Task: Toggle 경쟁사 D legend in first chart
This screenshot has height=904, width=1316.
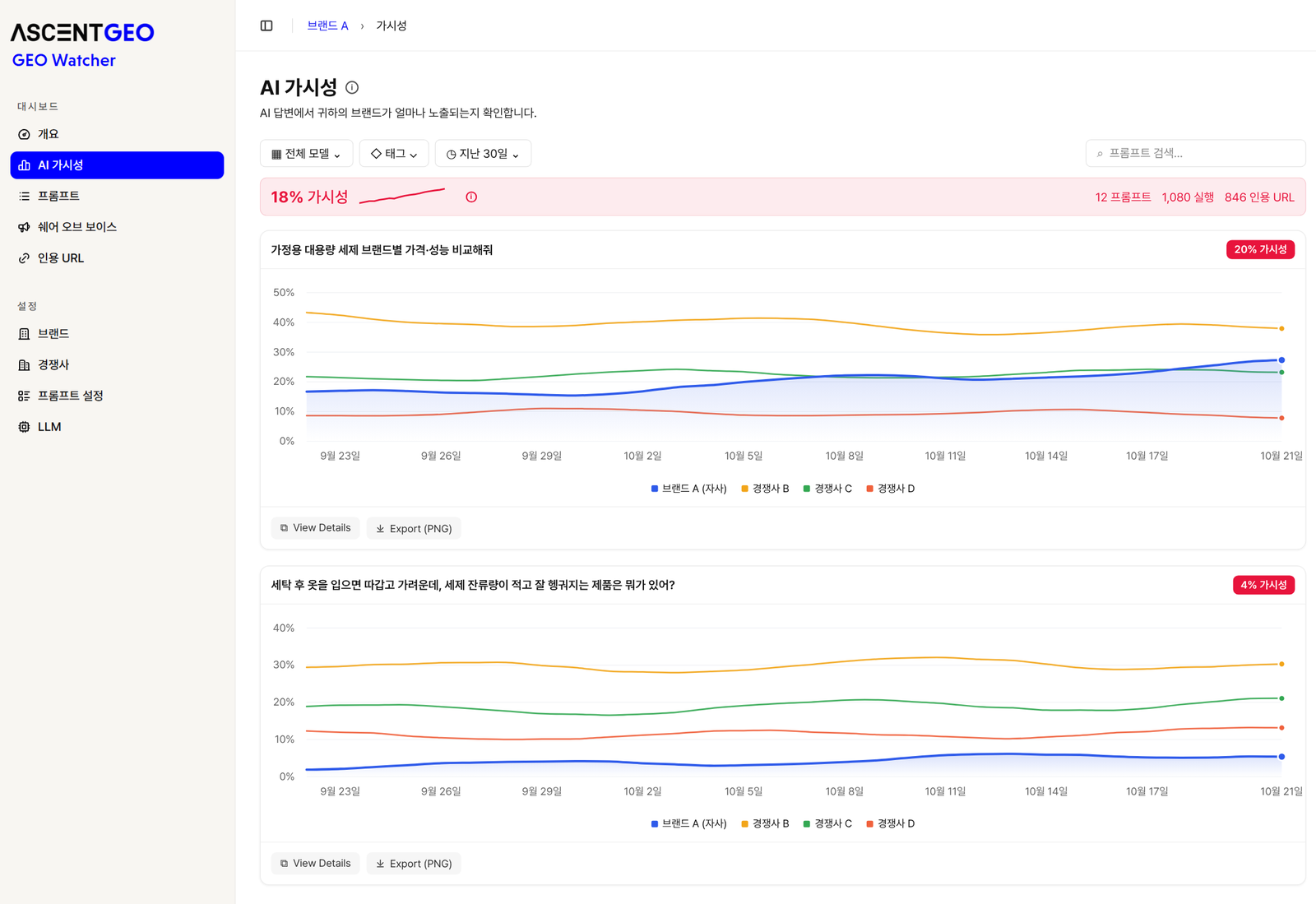Action: [x=891, y=489]
